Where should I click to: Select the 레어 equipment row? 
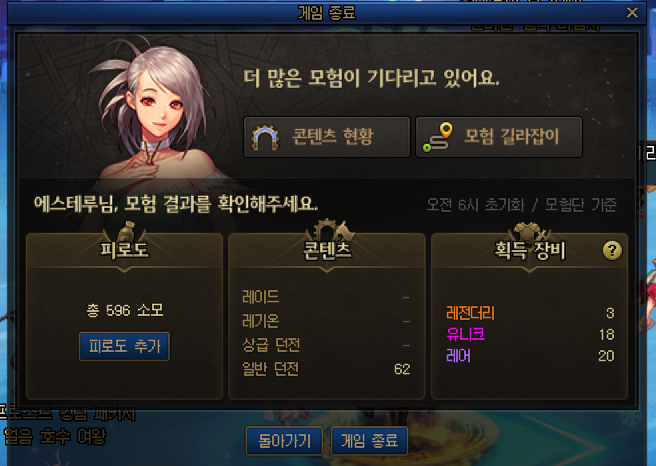[x=530, y=356]
